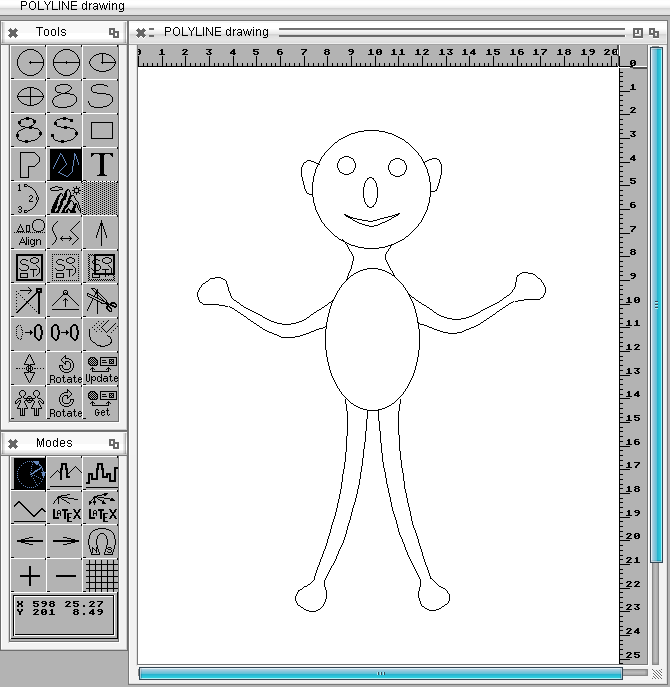Screen dimensions: 670x687
Task: Click the horizontal scrollbar below the canvas
Action: pyautogui.click(x=380, y=674)
